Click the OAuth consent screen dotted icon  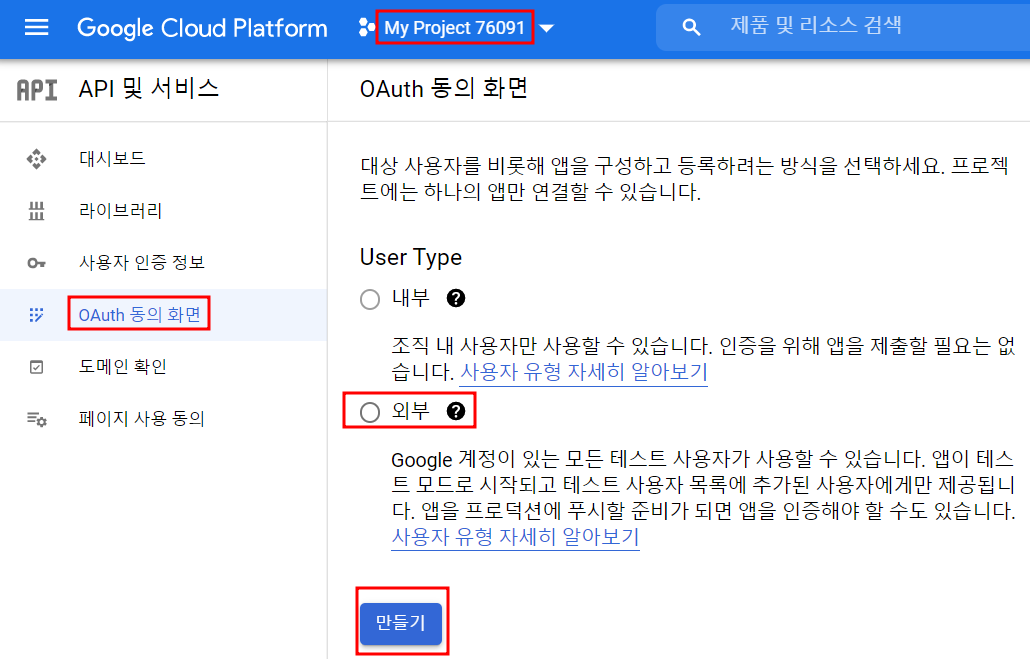coord(36,315)
